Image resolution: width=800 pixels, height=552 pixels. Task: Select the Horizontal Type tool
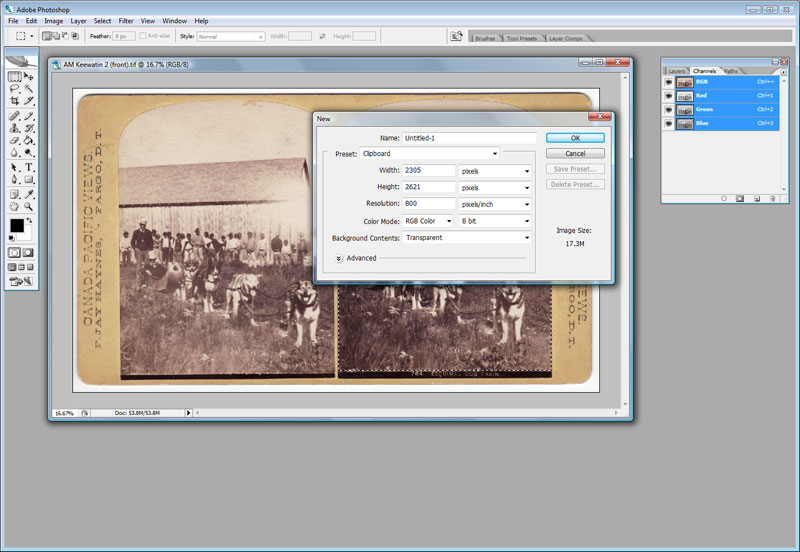pos(29,167)
